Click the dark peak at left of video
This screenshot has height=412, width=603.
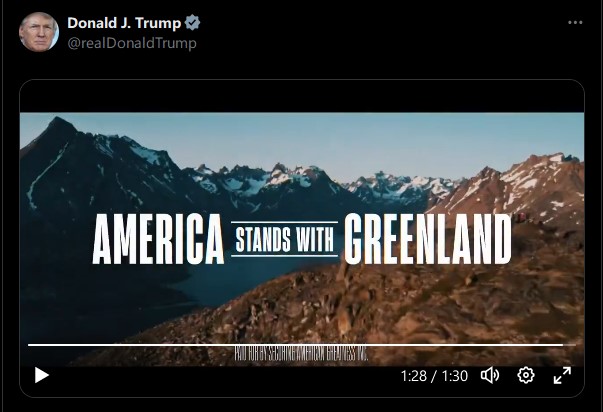click(62, 131)
